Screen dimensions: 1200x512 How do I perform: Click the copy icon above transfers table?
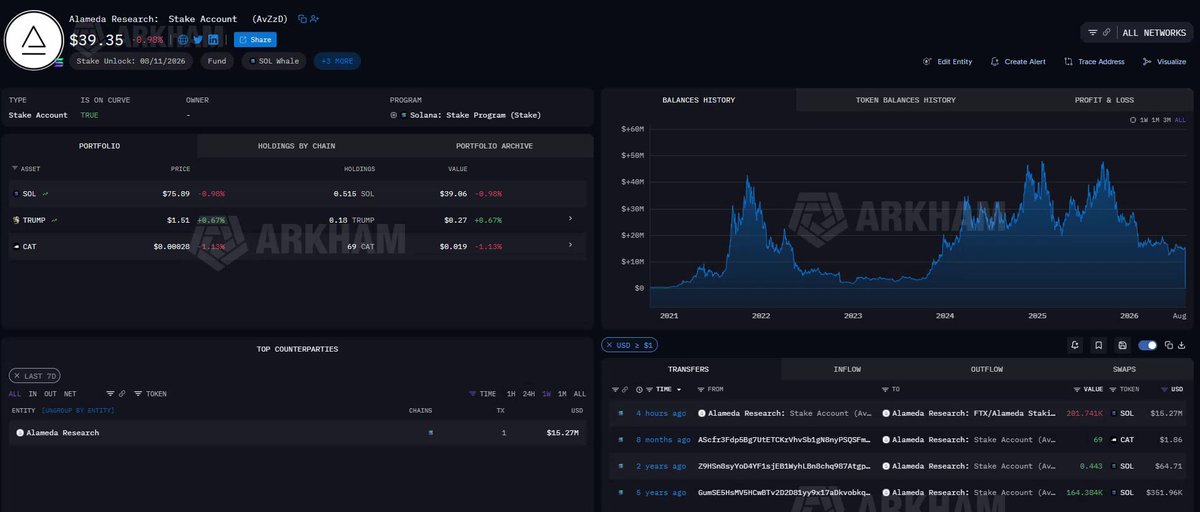click(x=1168, y=345)
